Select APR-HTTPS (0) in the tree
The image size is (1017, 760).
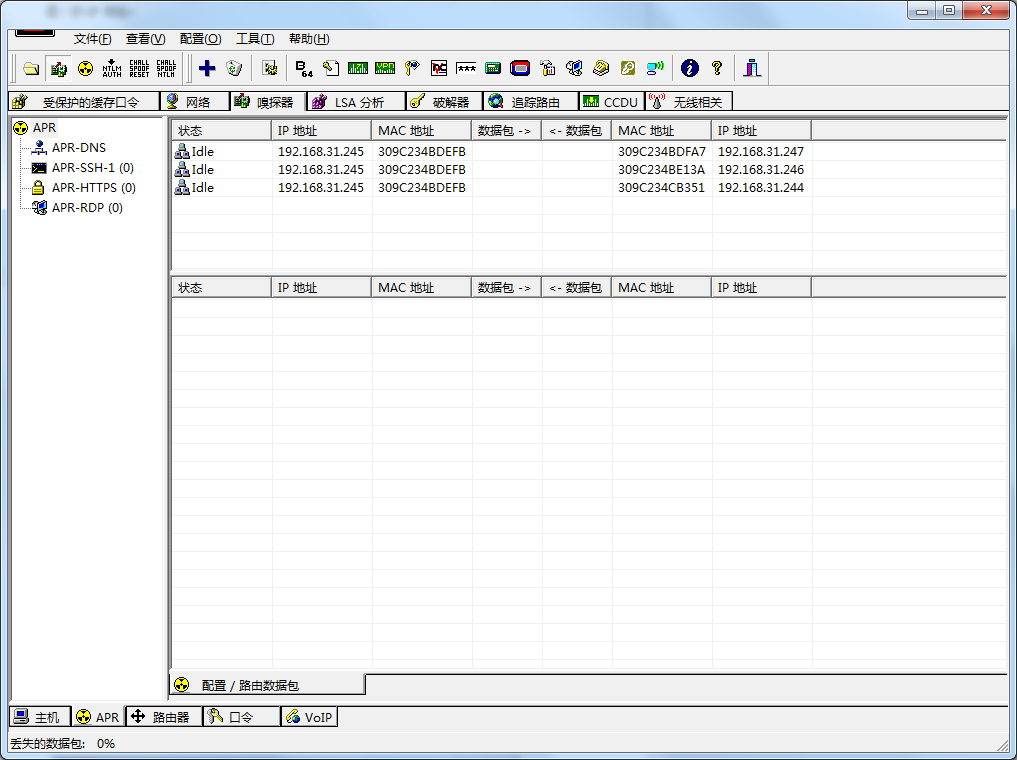pos(93,188)
